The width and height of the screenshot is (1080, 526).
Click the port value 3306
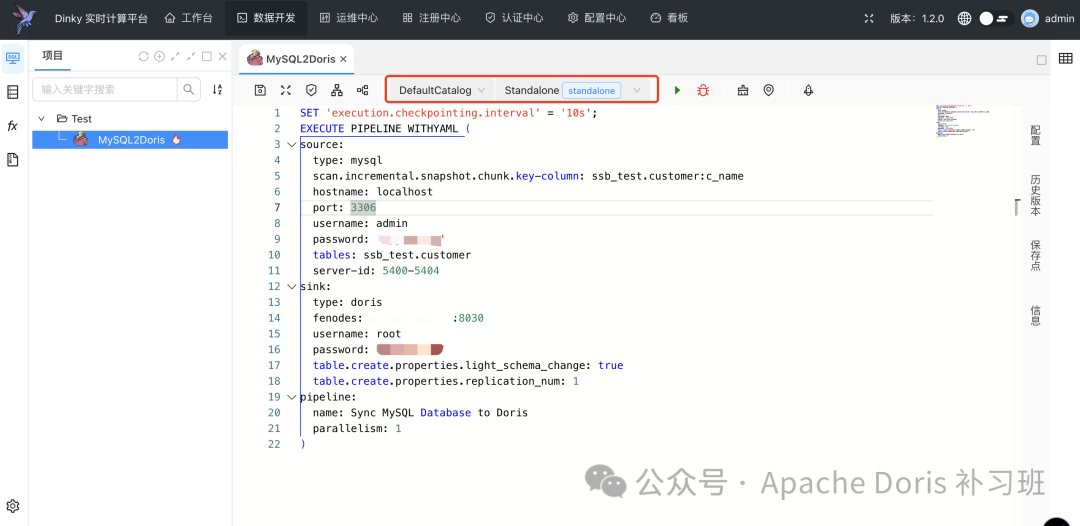[363, 207]
